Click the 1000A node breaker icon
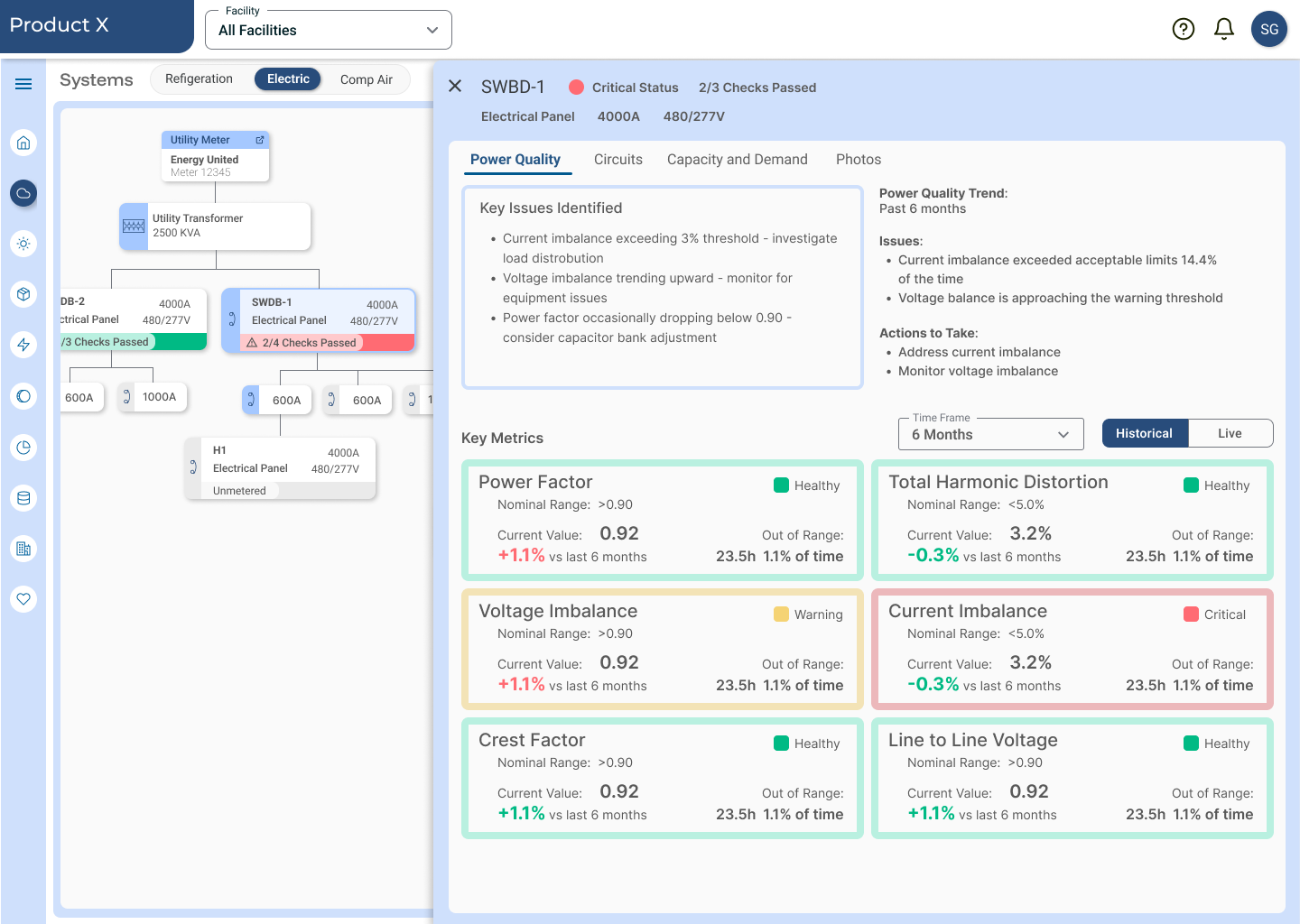This screenshot has width=1300, height=924. coord(126,396)
